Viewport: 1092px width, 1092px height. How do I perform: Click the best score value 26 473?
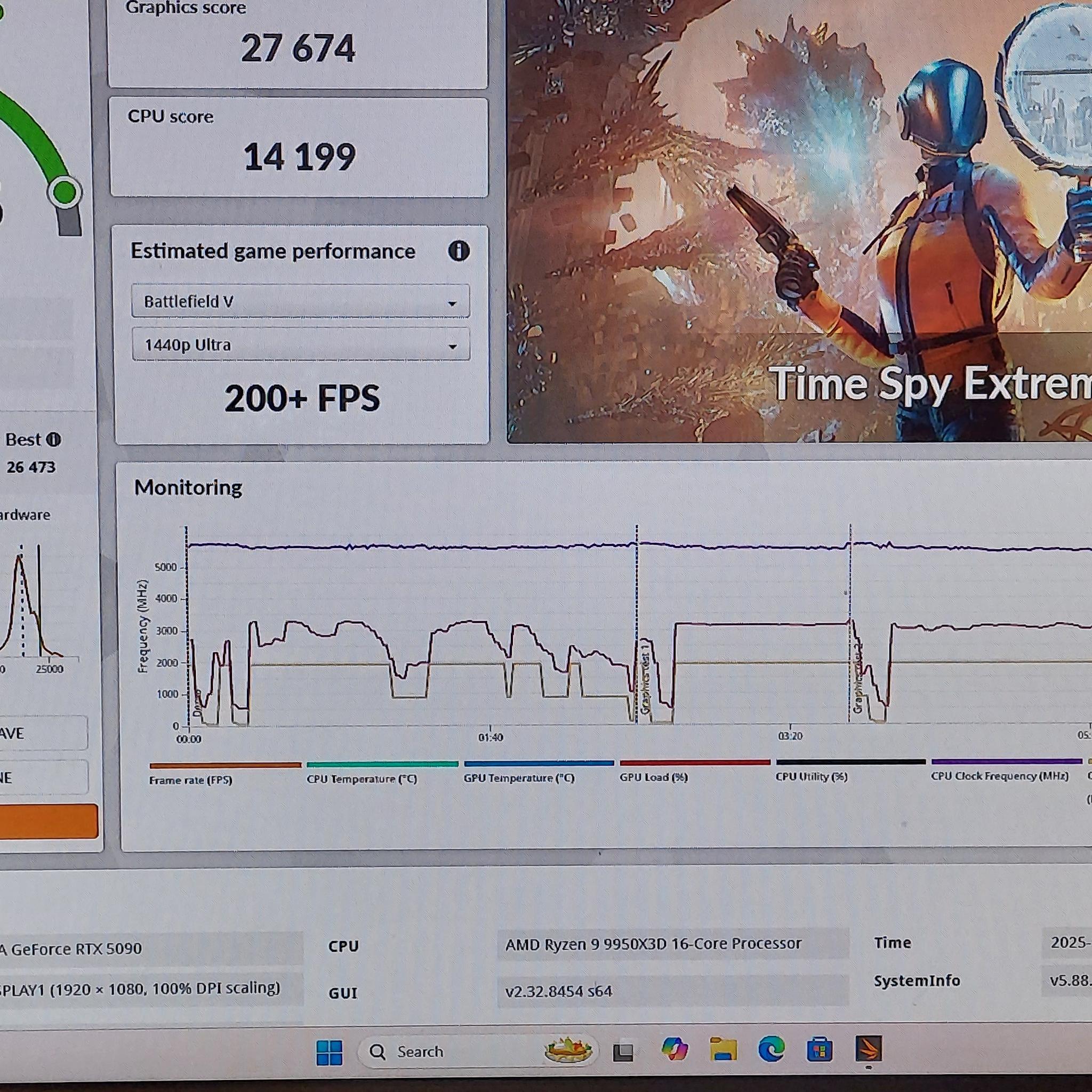[31, 468]
